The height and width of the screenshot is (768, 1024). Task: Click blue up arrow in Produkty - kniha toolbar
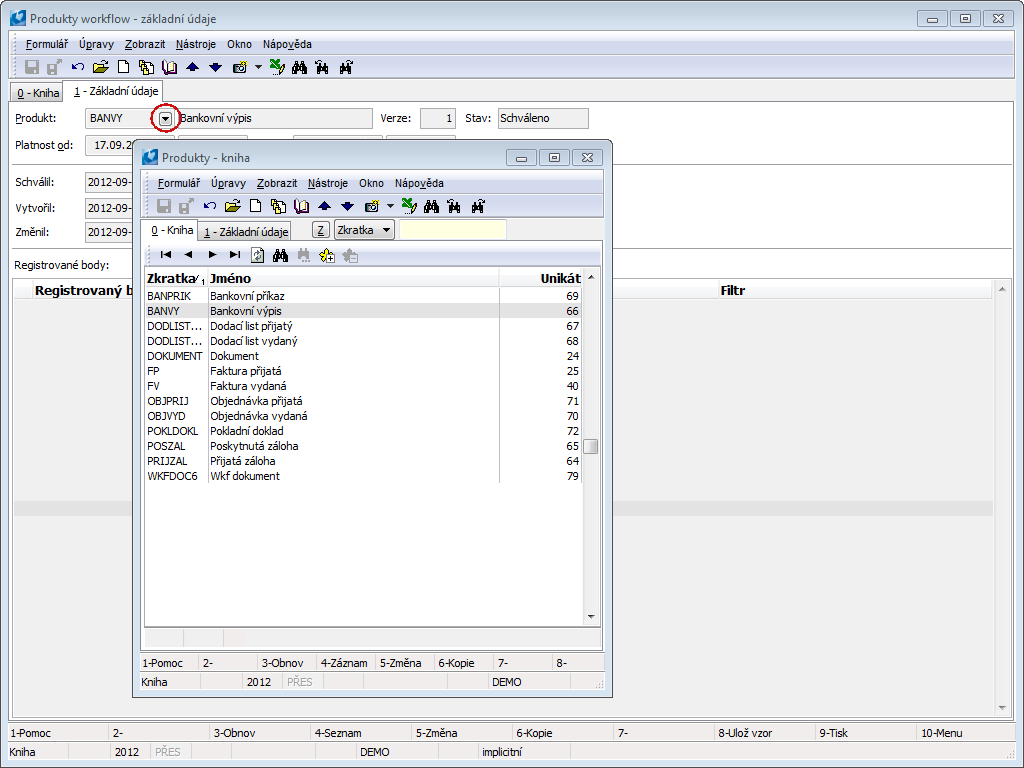[325, 206]
